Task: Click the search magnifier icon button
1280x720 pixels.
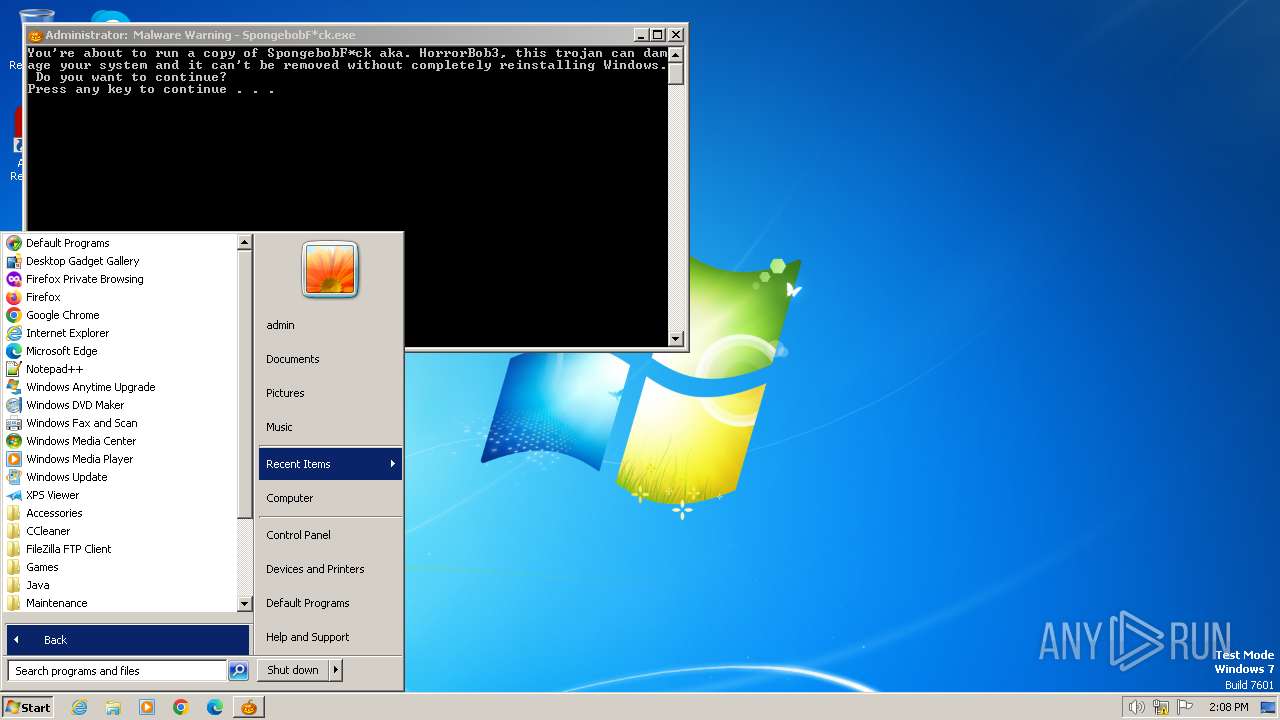Action: [238, 671]
